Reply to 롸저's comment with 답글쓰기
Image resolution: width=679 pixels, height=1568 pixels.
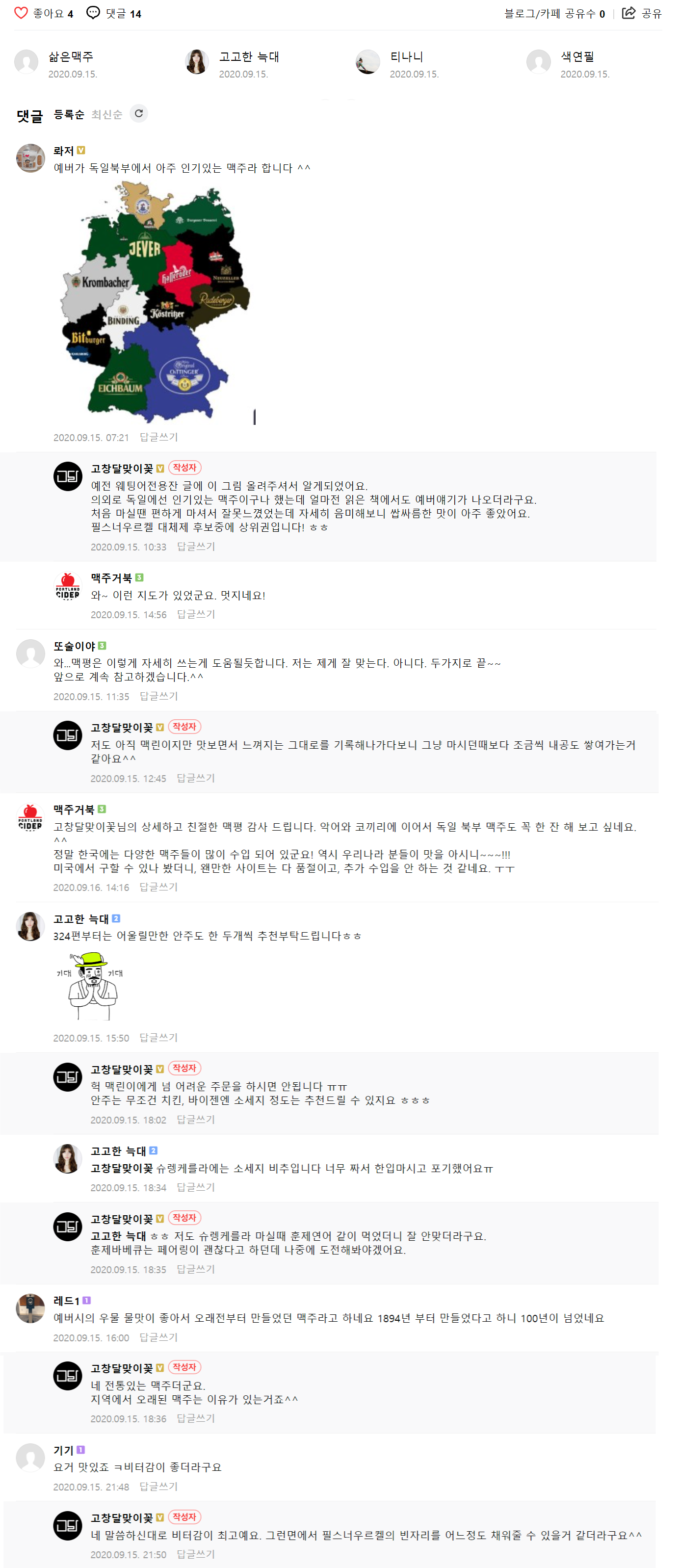click(159, 437)
